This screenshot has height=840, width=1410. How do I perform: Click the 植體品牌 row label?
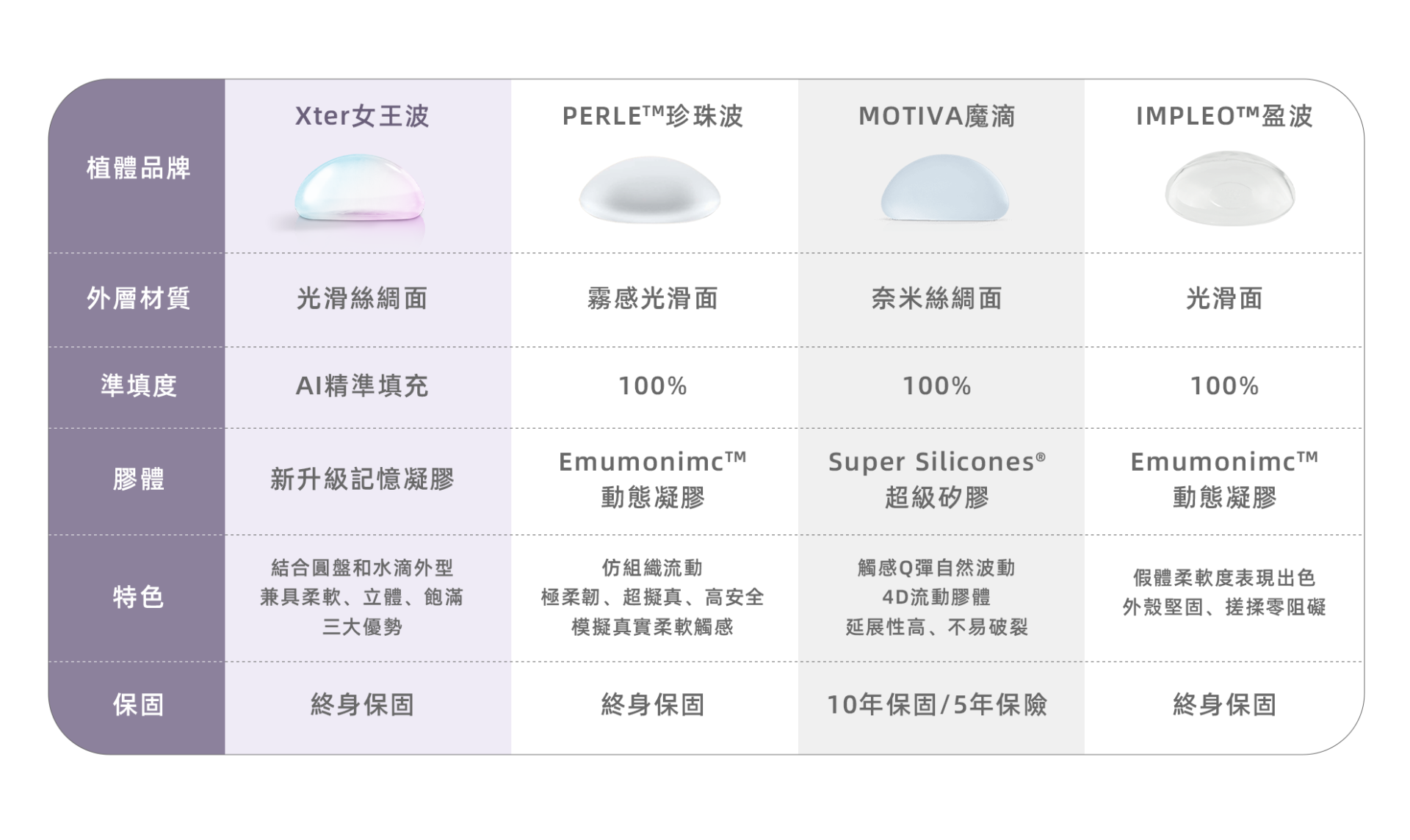pyautogui.click(x=138, y=168)
